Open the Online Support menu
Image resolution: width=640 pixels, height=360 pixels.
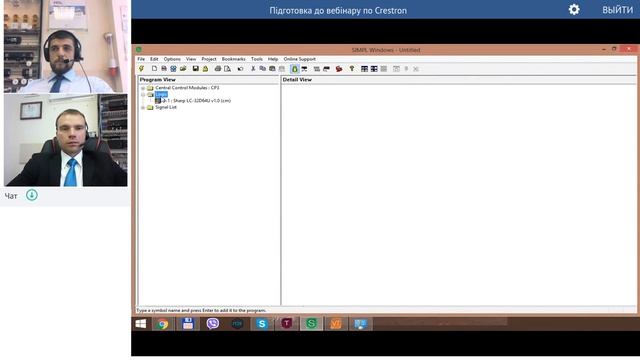(x=300, y=59)
